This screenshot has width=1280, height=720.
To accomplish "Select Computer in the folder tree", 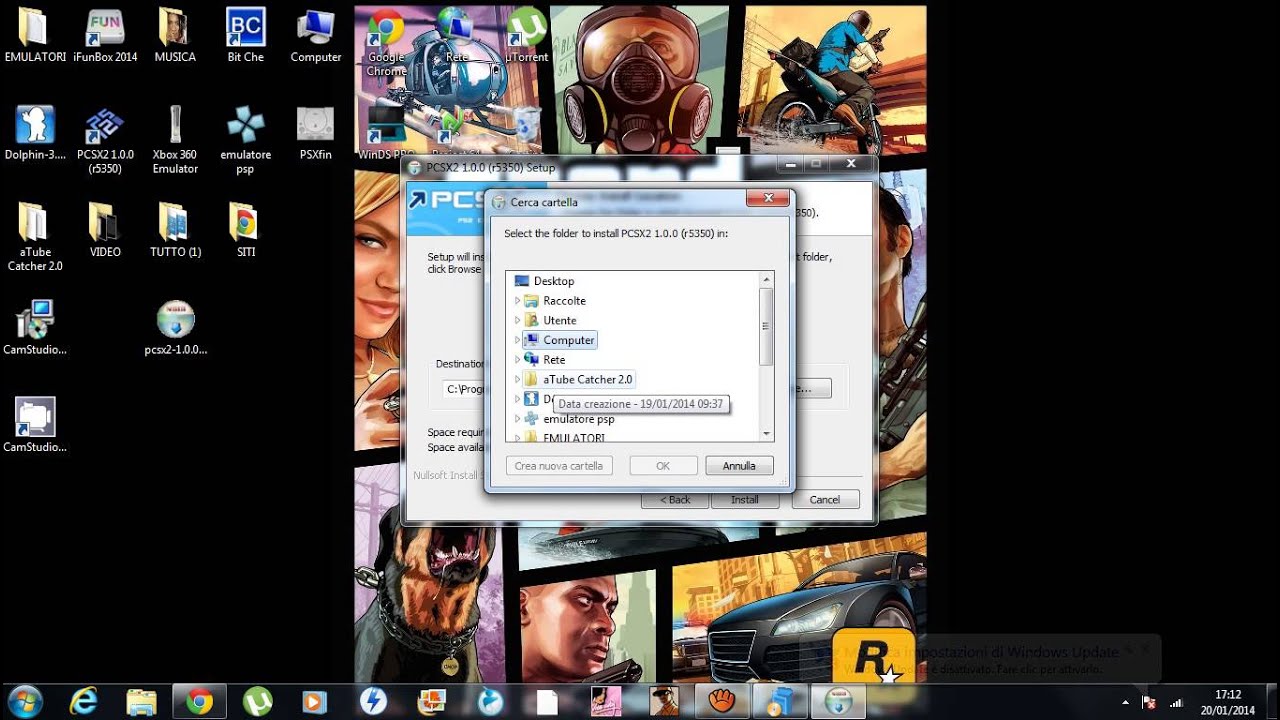I will tap(569, 340).
